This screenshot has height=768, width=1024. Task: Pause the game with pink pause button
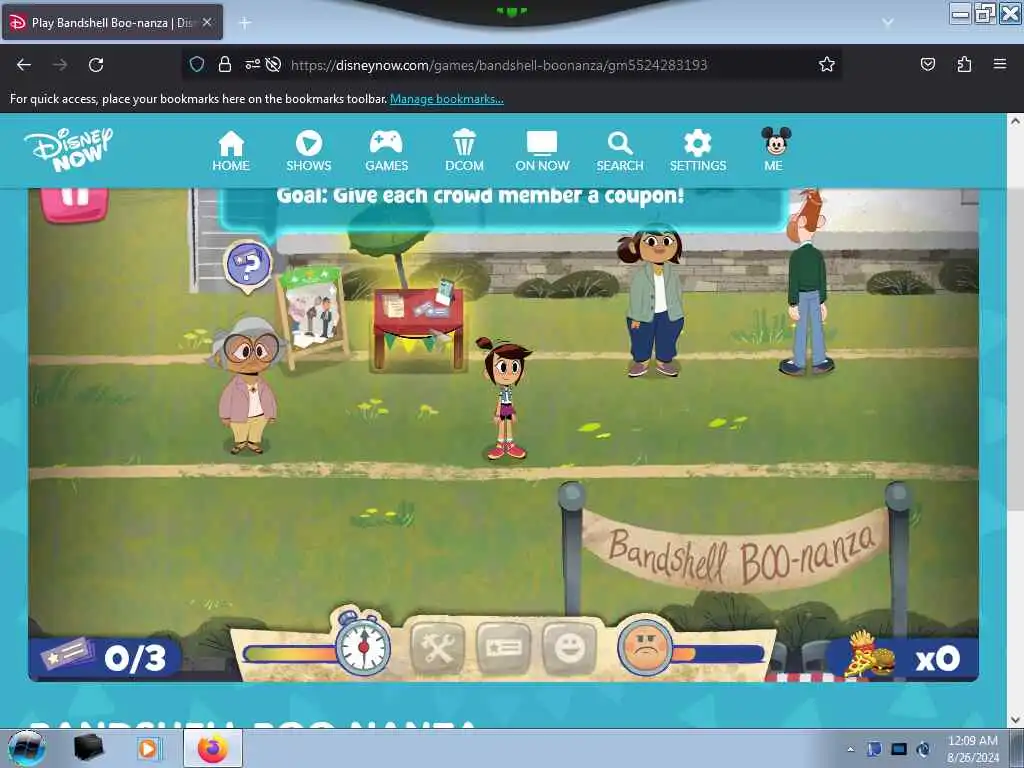coord(74,202)
